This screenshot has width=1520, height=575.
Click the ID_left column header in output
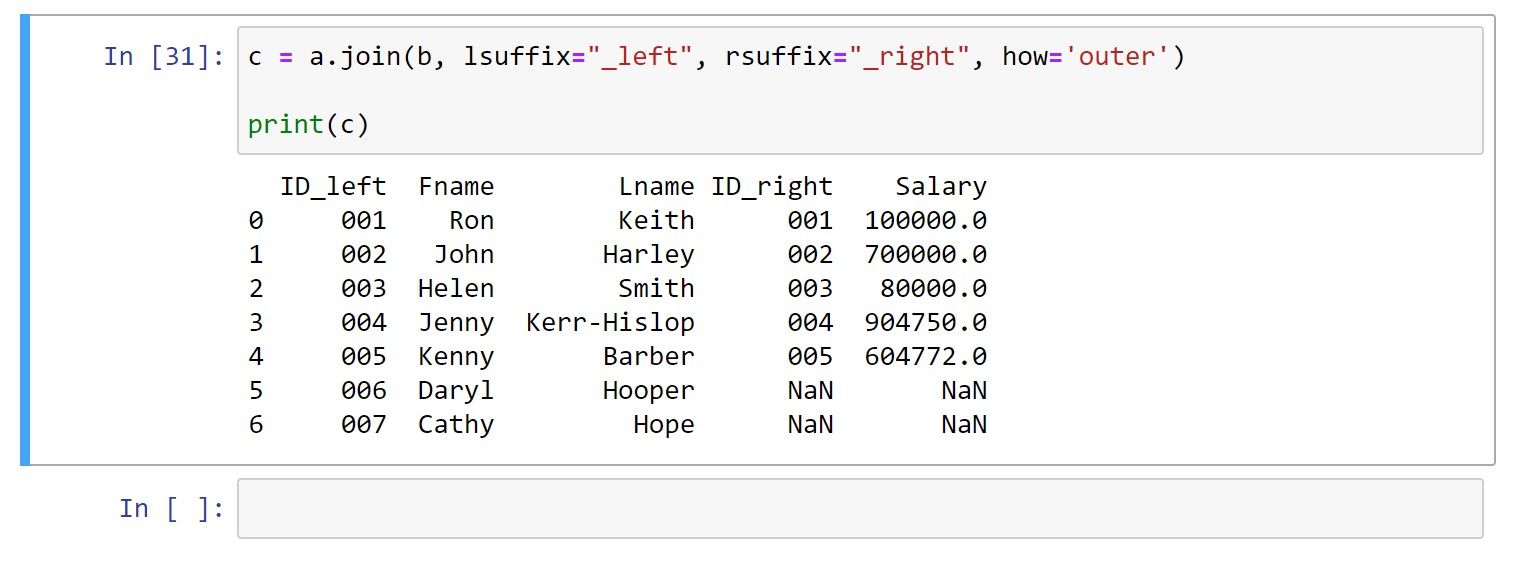pyautogui.click(x=333, y=187)
